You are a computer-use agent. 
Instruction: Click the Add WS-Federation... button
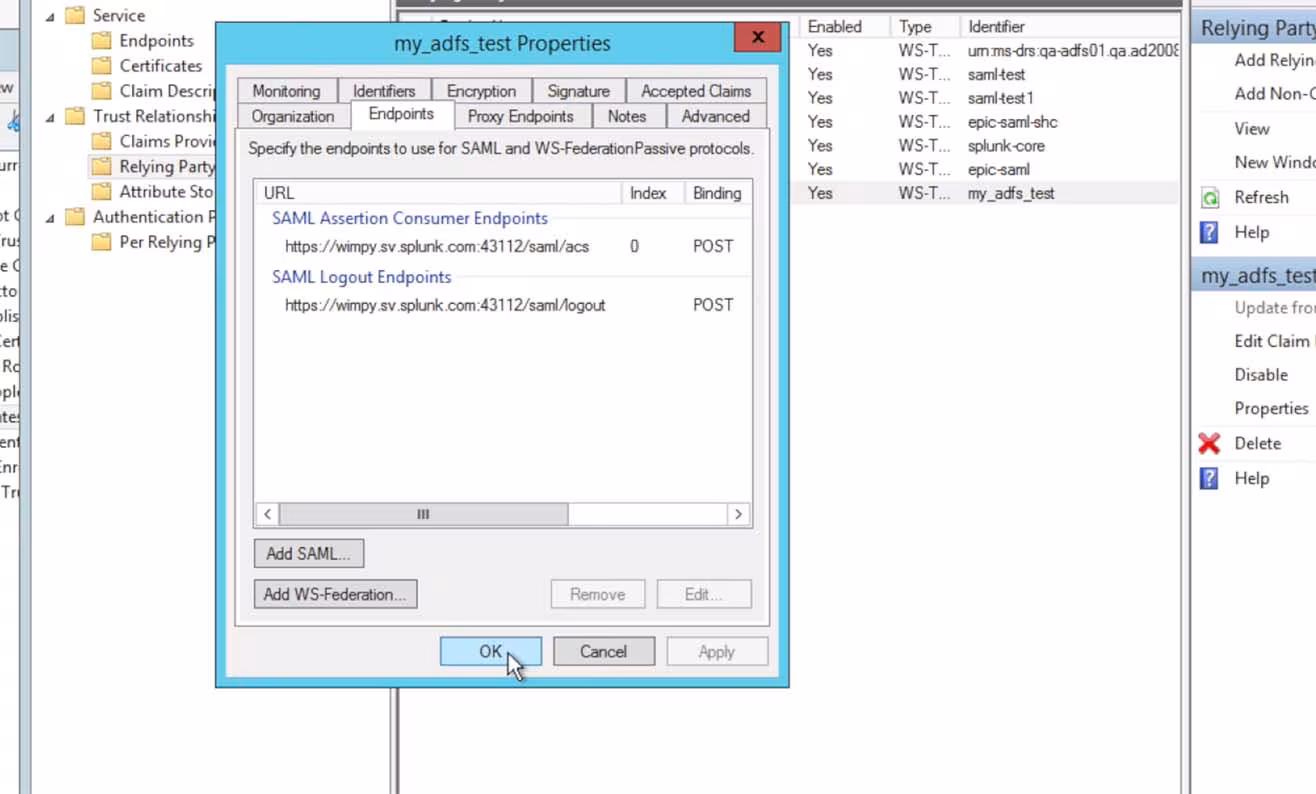click(335, 594)
